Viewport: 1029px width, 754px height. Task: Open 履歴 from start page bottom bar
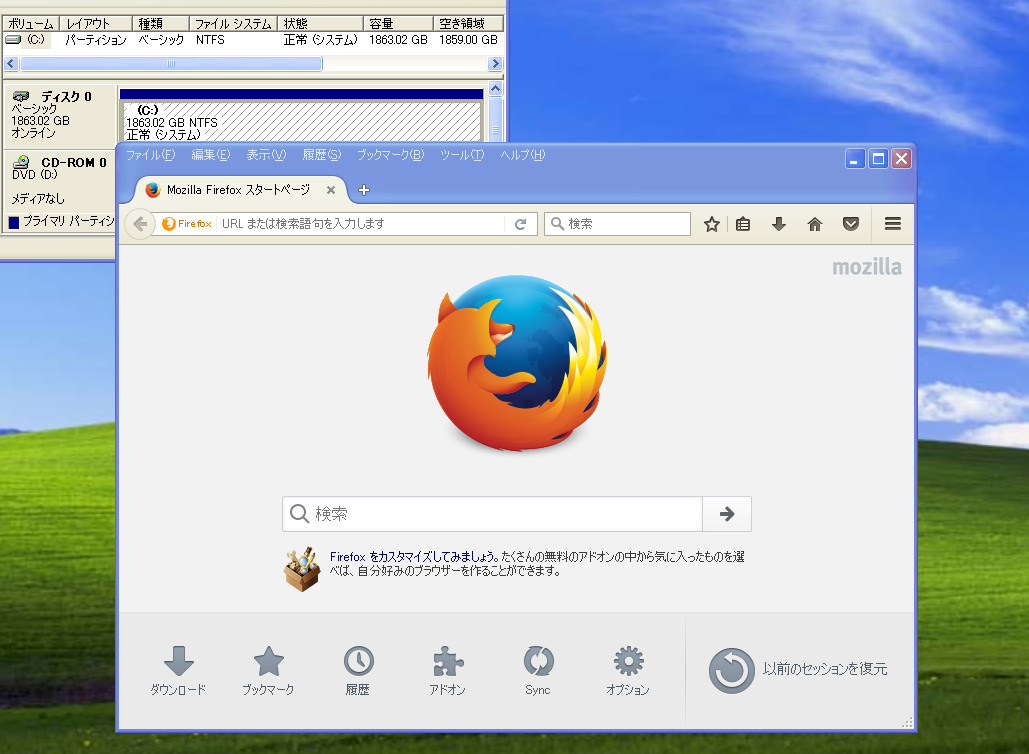tap(358, 670)
